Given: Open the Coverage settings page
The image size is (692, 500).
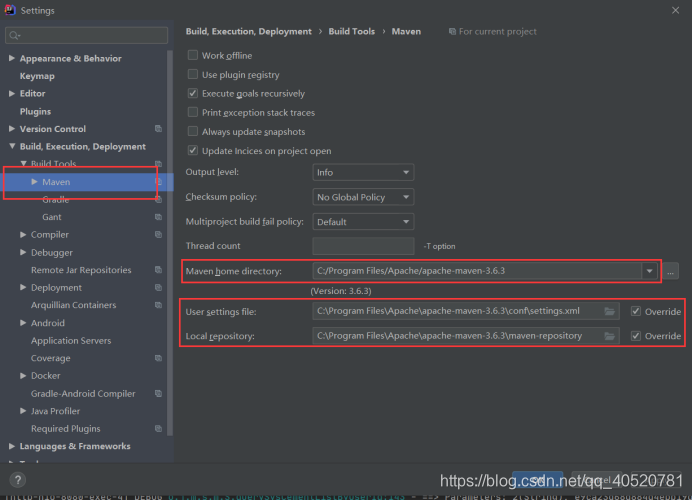Looking at the screenshot, I should click(51, 358).
